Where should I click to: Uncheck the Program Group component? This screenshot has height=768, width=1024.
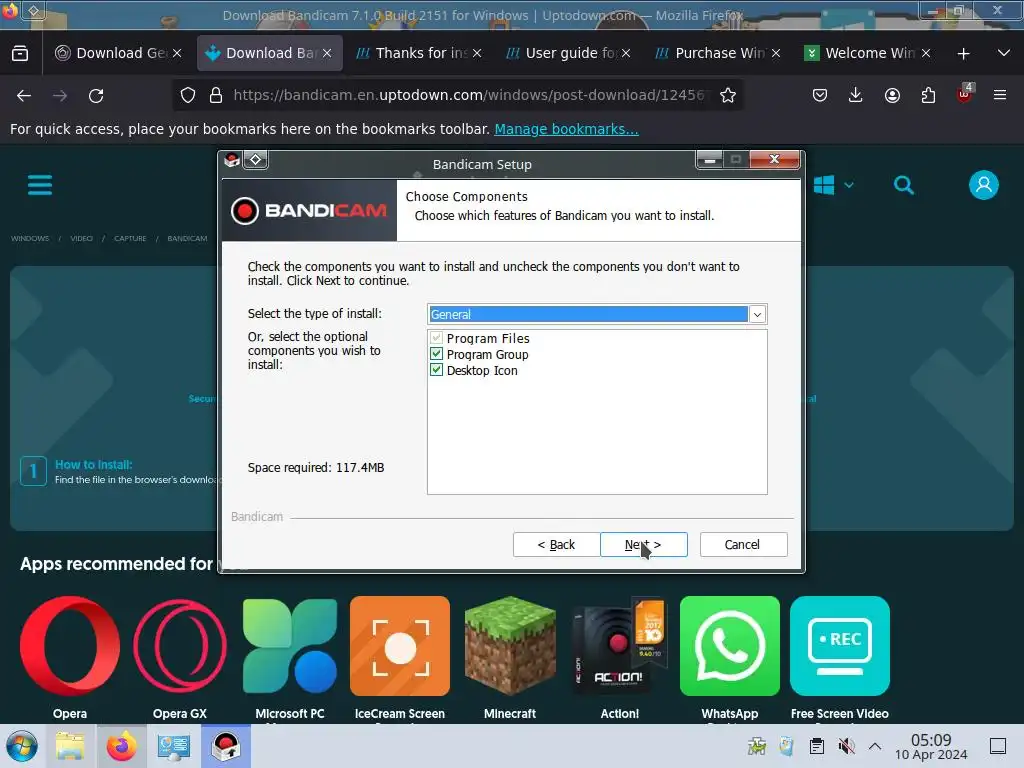(436, 354)
